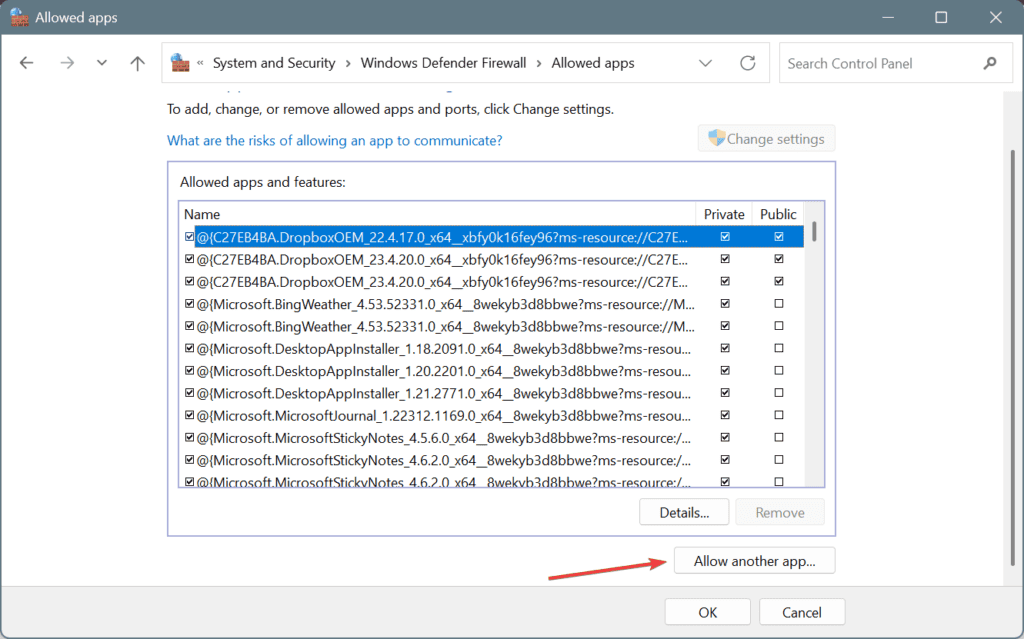Click the Public column header
The width and height of the screenshot is (1024, 639).
coord(778,214)
